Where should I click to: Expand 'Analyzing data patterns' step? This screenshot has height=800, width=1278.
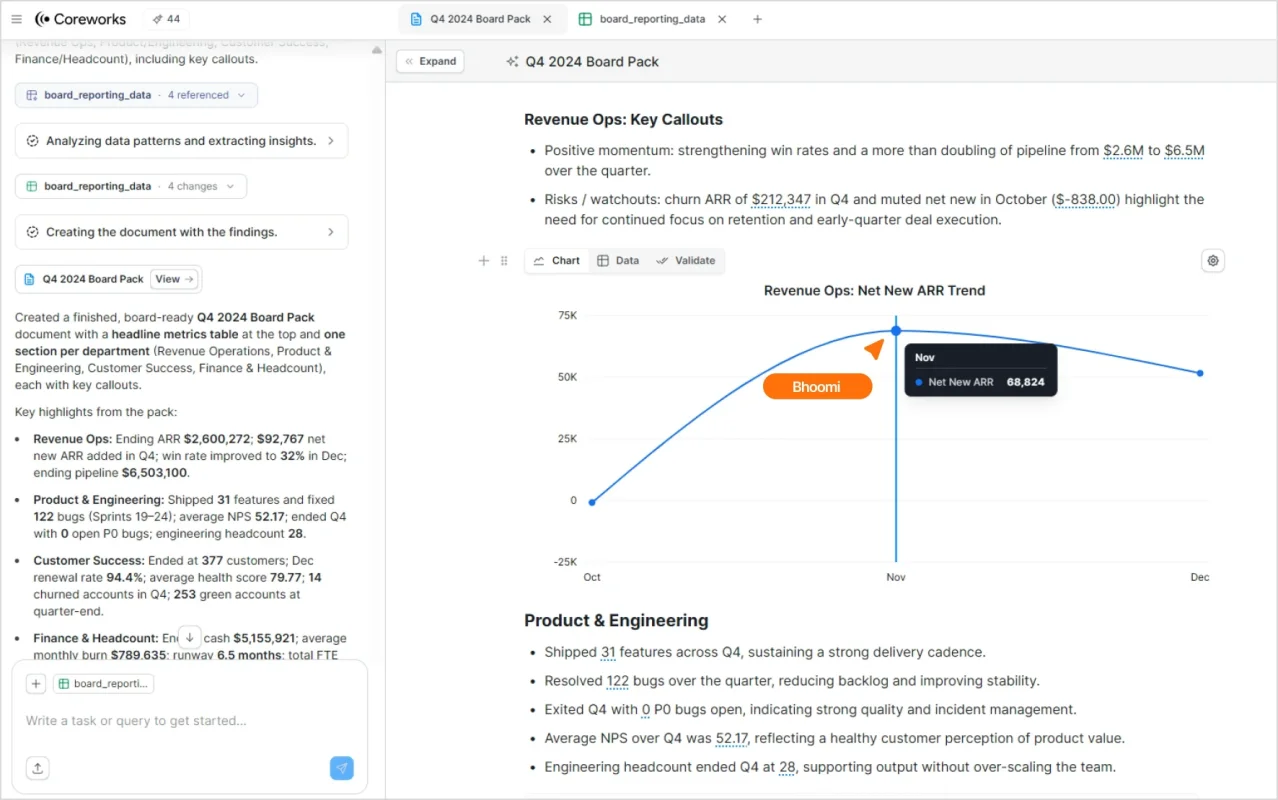(x=182, y=141)
